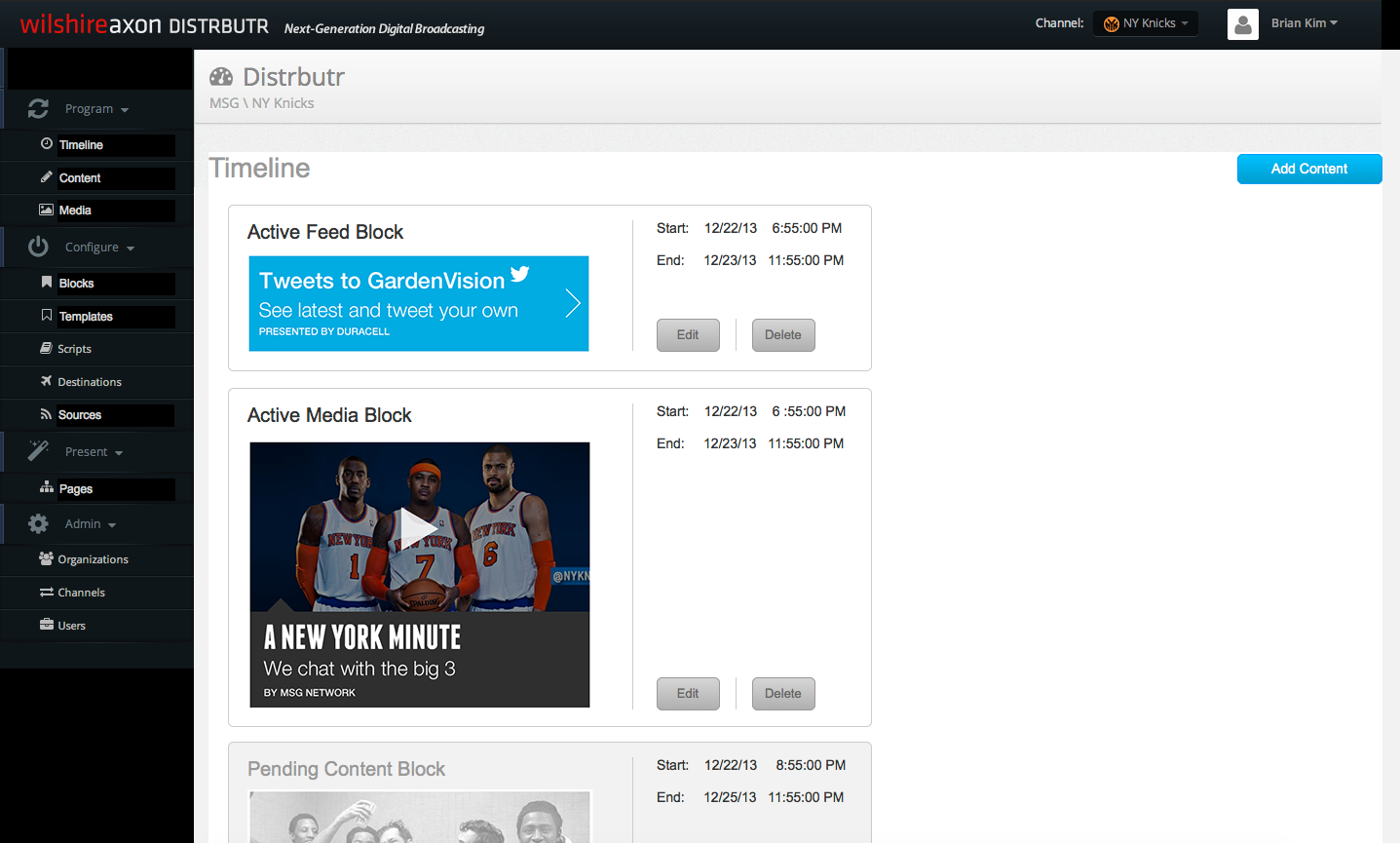Click the Timeline clock icon
1400x843 pixels.
coord(47,143)
